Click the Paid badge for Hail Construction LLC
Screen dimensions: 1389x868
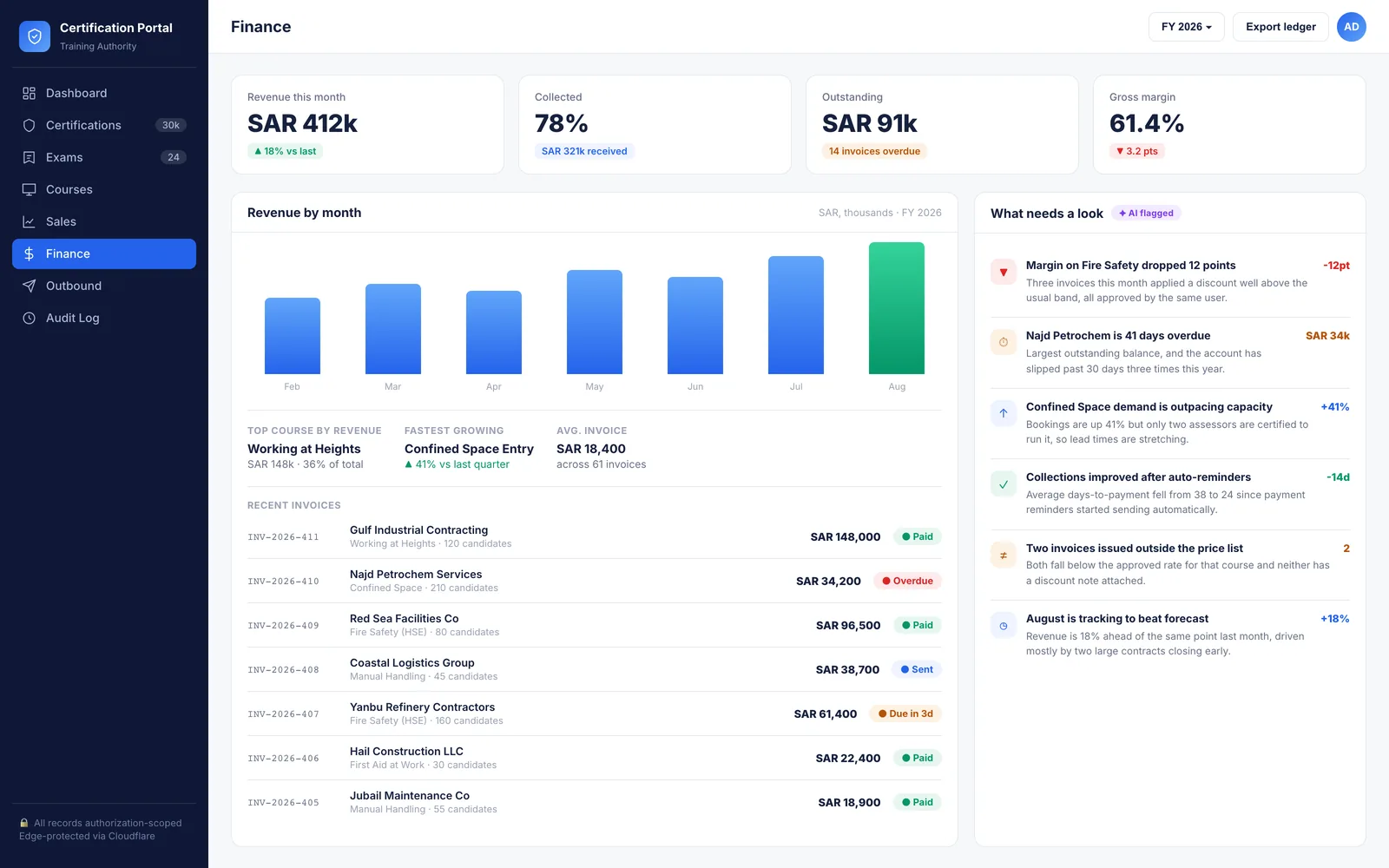pos(918,758)
